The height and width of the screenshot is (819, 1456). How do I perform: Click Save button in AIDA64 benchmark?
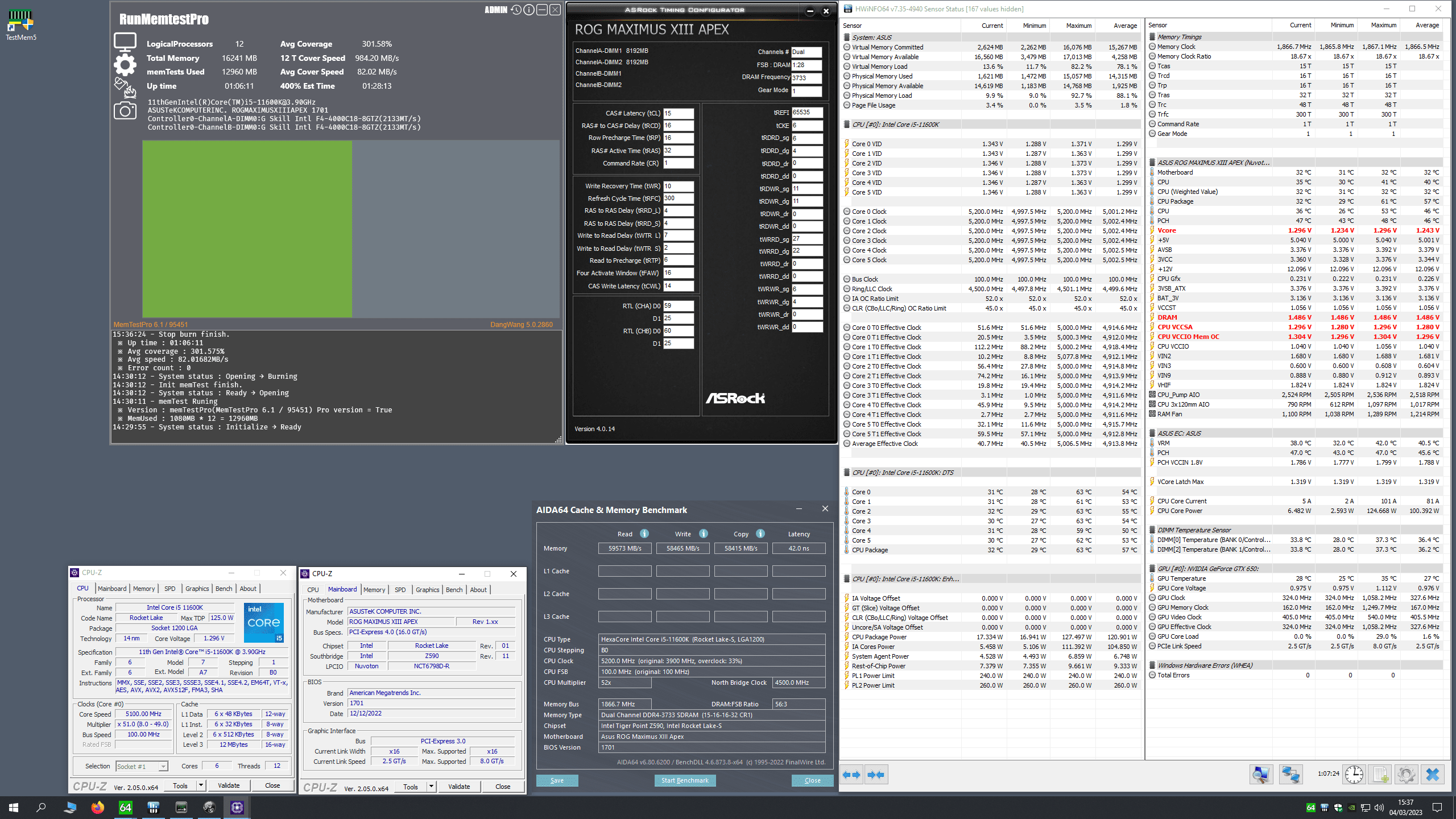click(557, 780)
